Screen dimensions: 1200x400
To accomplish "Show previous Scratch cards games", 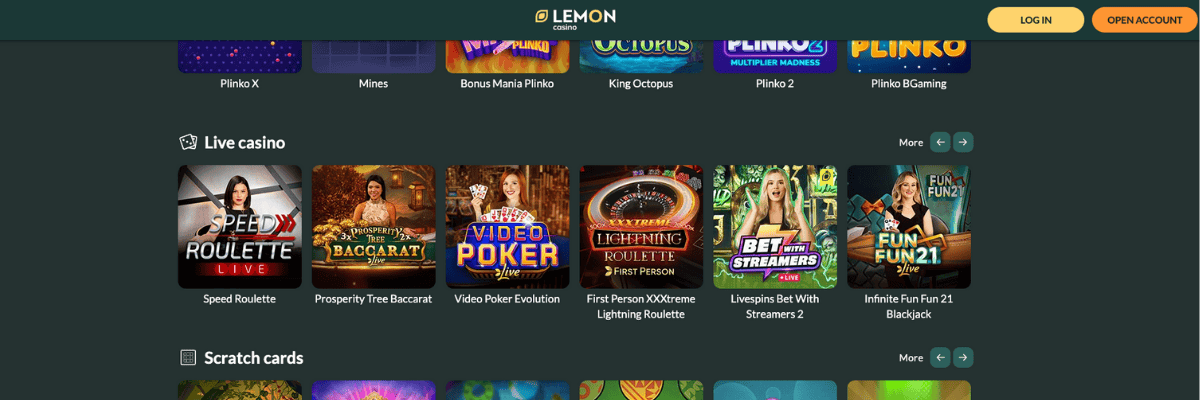I will click(x=940, y=357).
